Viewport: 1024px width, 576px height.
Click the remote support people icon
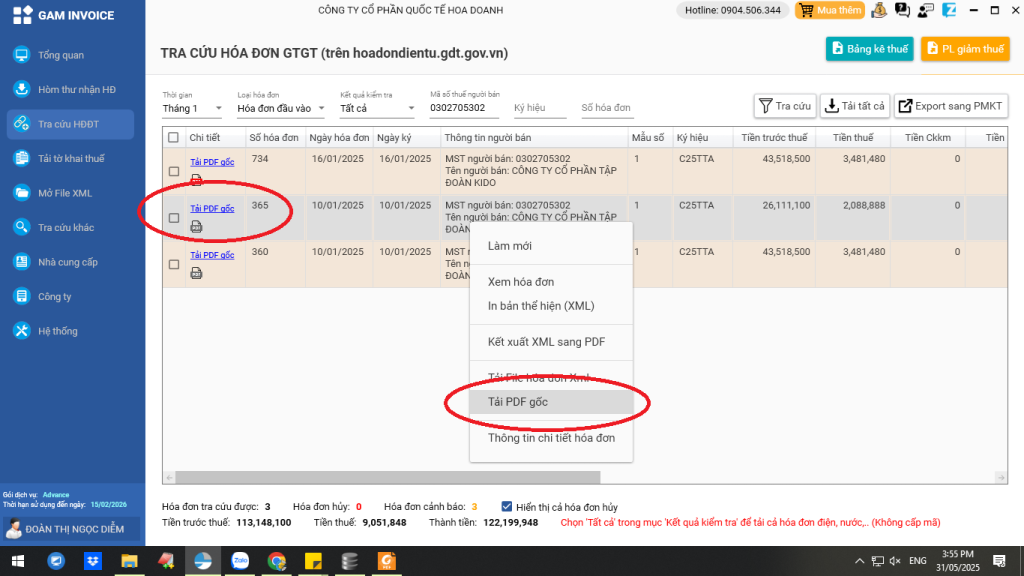[x=925, y=10]
